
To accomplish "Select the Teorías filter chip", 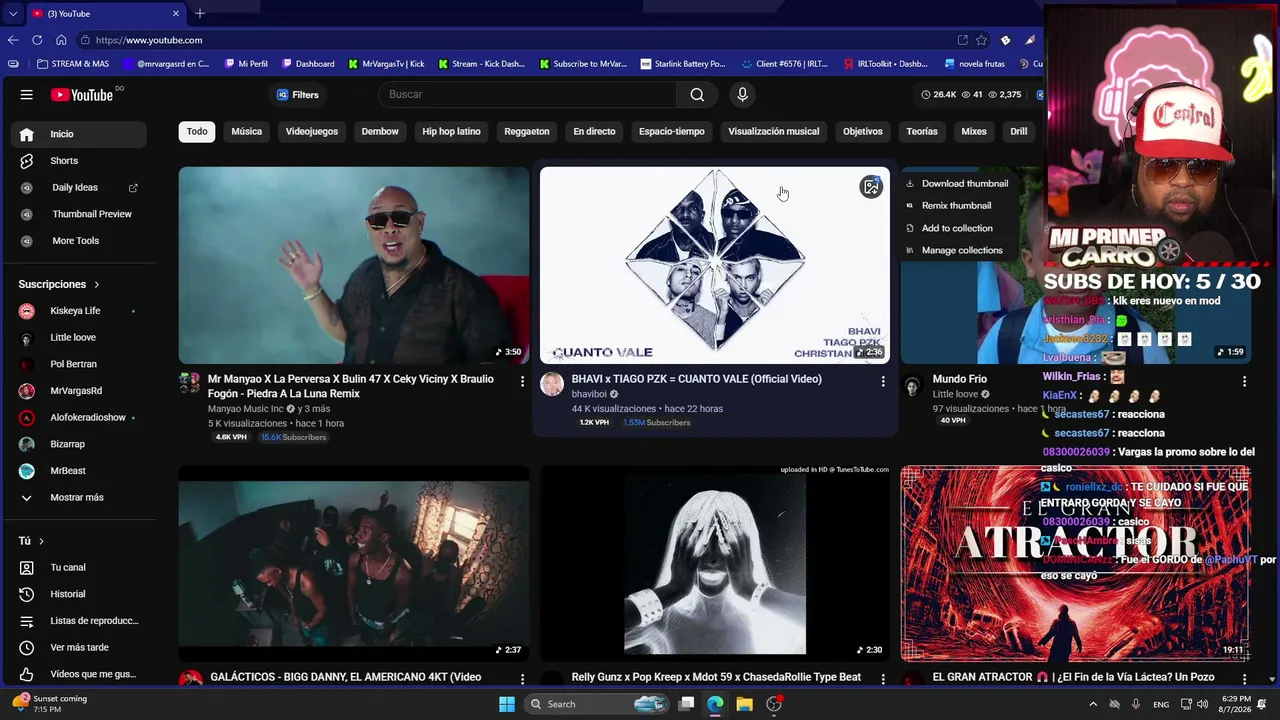I will 922,132.
